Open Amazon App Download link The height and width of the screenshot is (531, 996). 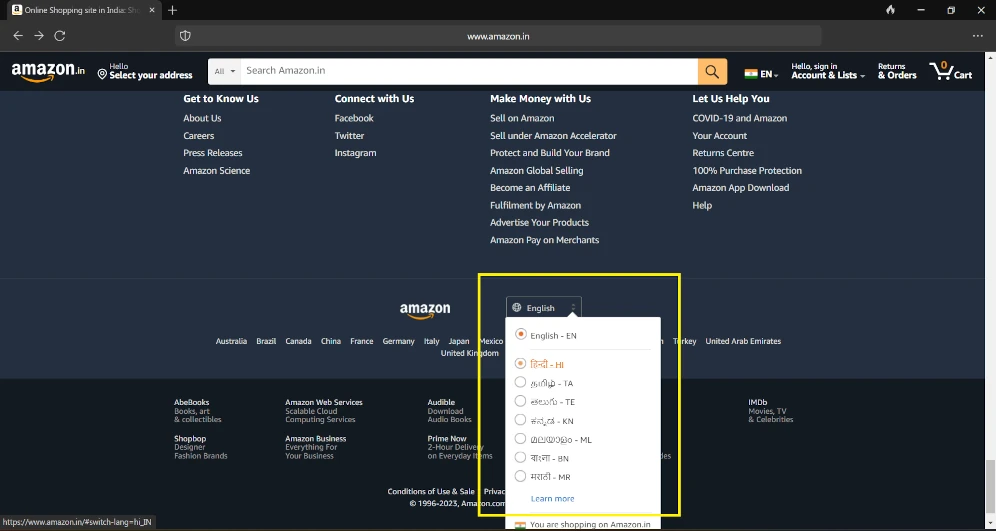[x=741, y=188]
